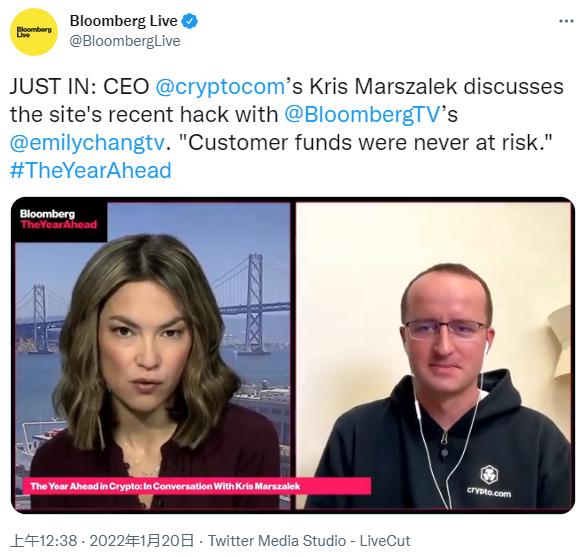This screenshot has width=588, height=557.
Task: Click the pink caption banner in video
Action: click(197, 486)
